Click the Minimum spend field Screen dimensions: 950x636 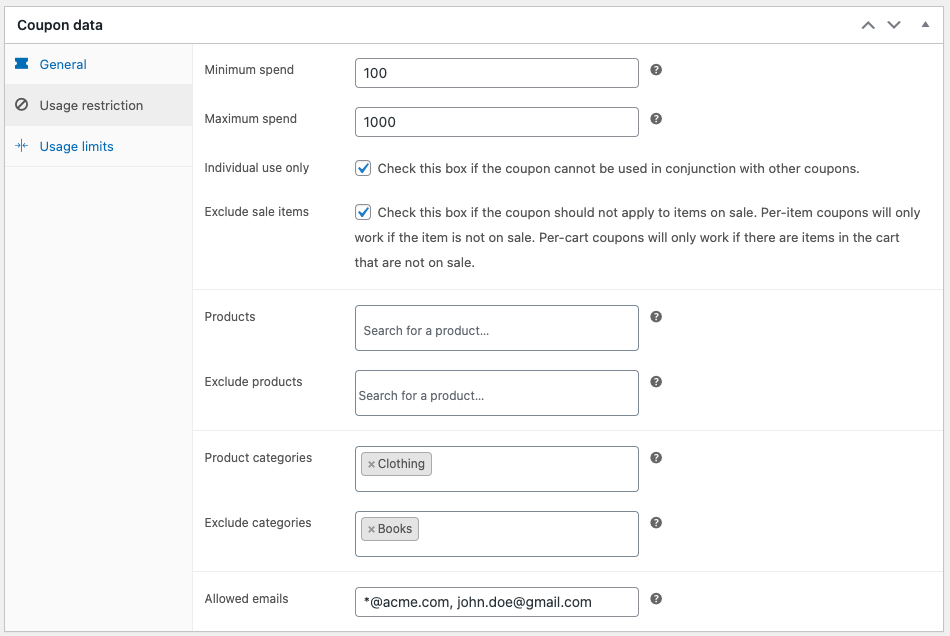click(496, 73)
